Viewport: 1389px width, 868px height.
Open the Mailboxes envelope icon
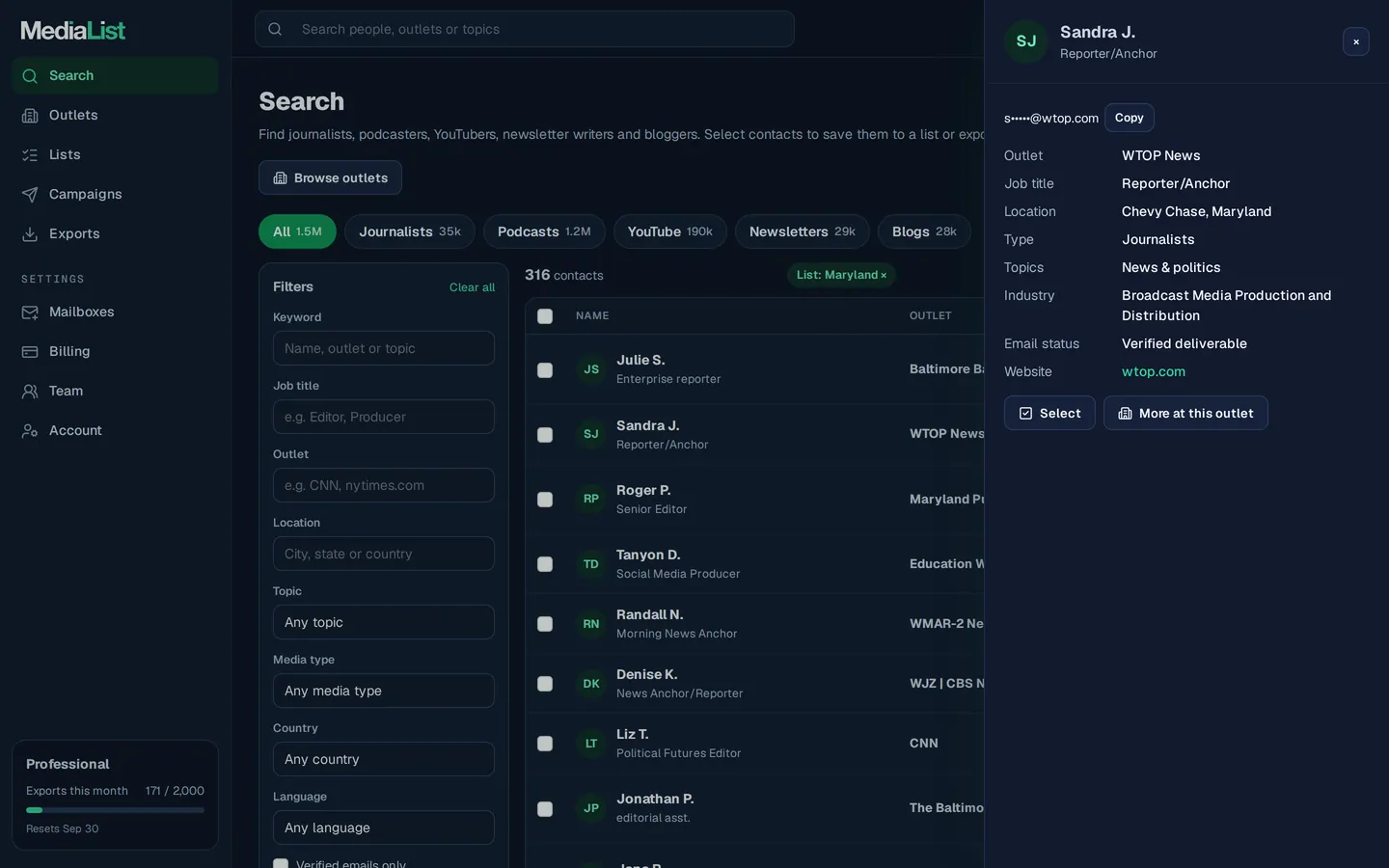(x=30, y=312)
